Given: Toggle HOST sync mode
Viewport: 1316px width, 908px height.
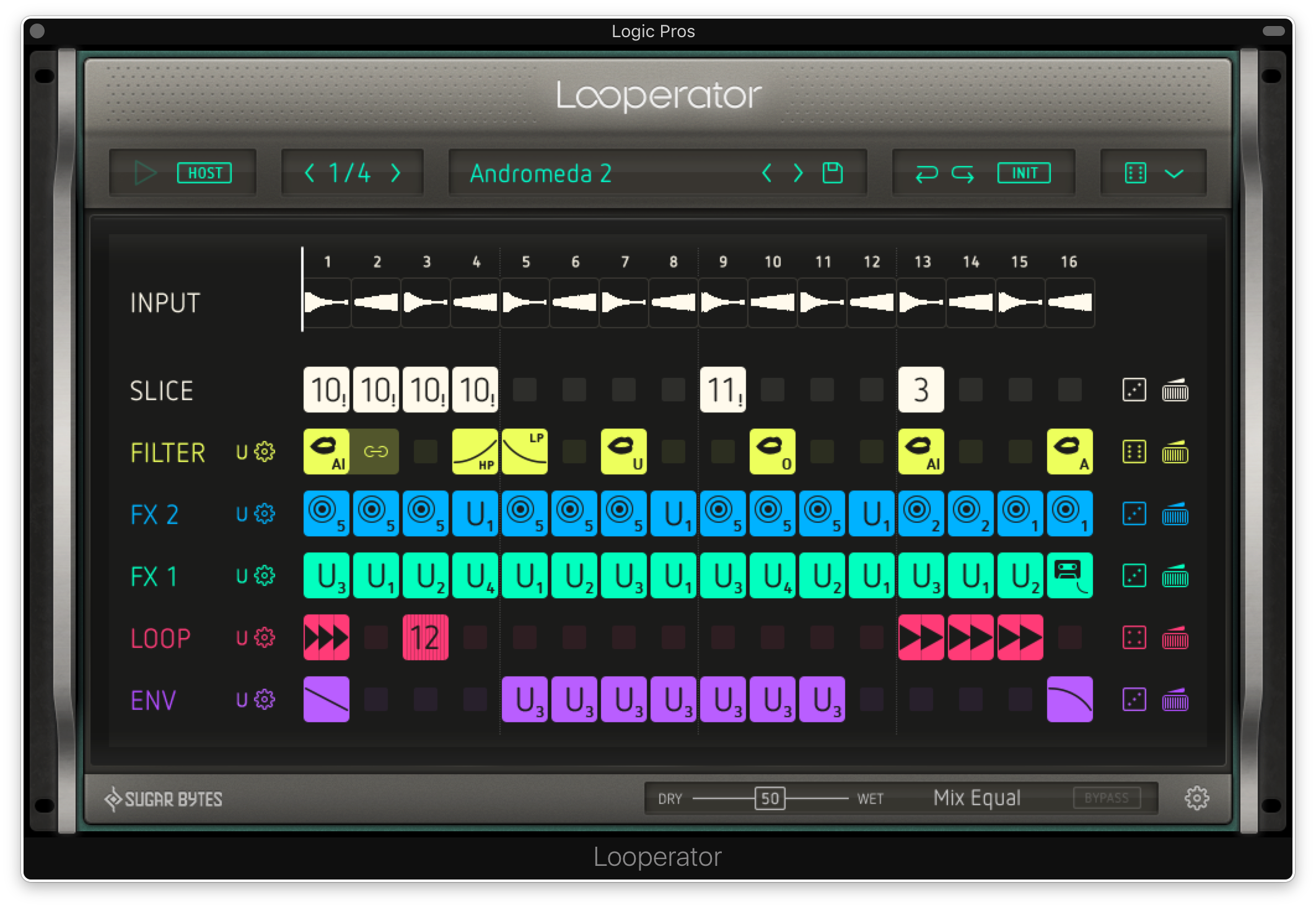Looking at the screenshot, I should coord(204,173).
